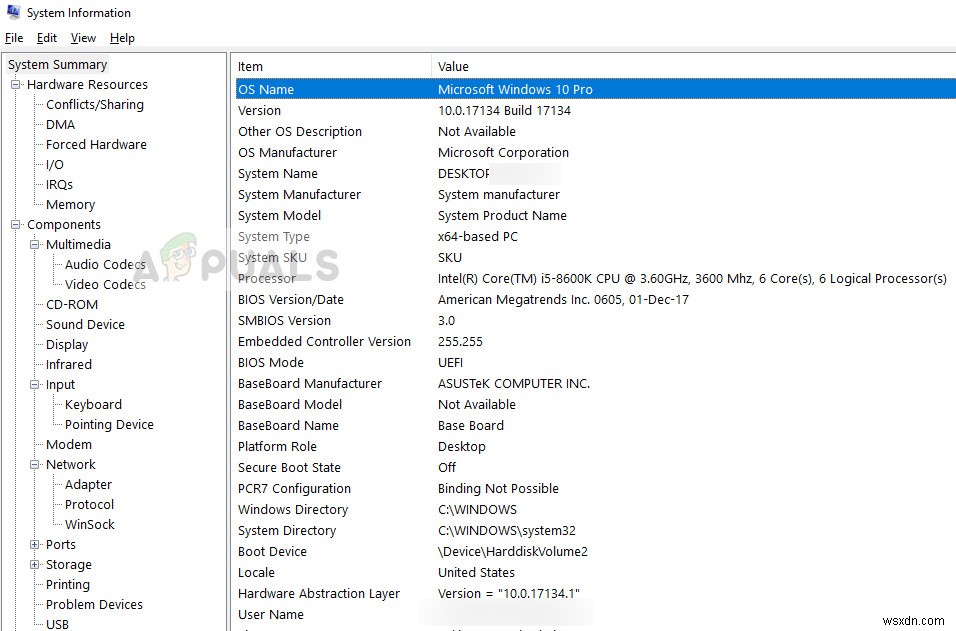Click the ASUSTeK COMPUTER INC. value
This screenshot has height=631, width=956.
[x=514, y=384]
